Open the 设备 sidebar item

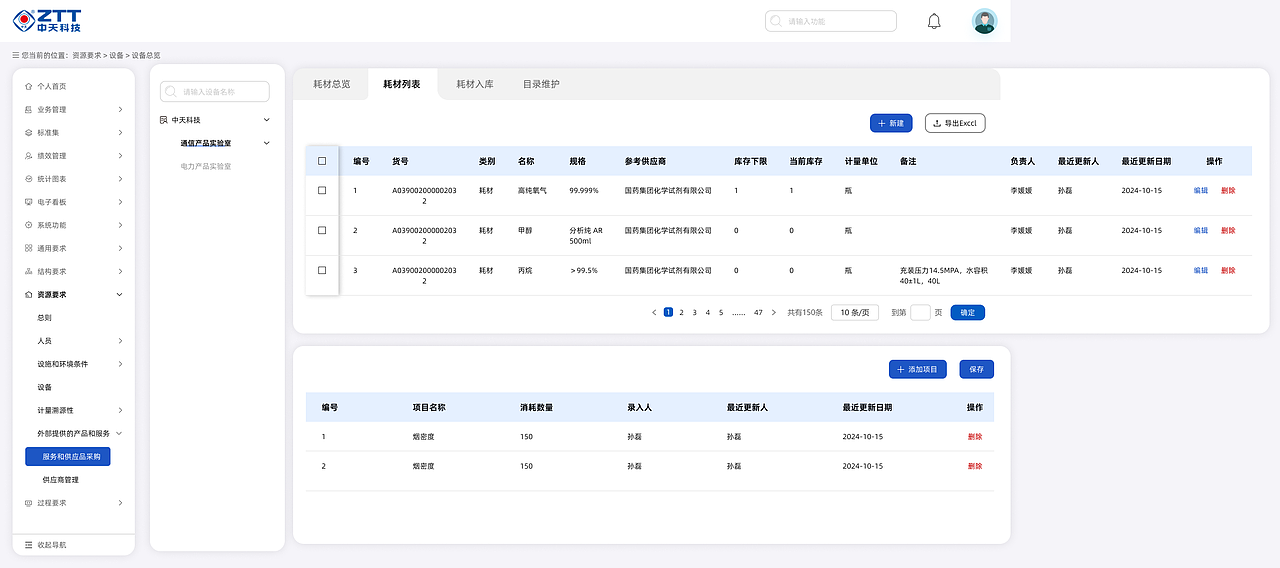[45, 387]
